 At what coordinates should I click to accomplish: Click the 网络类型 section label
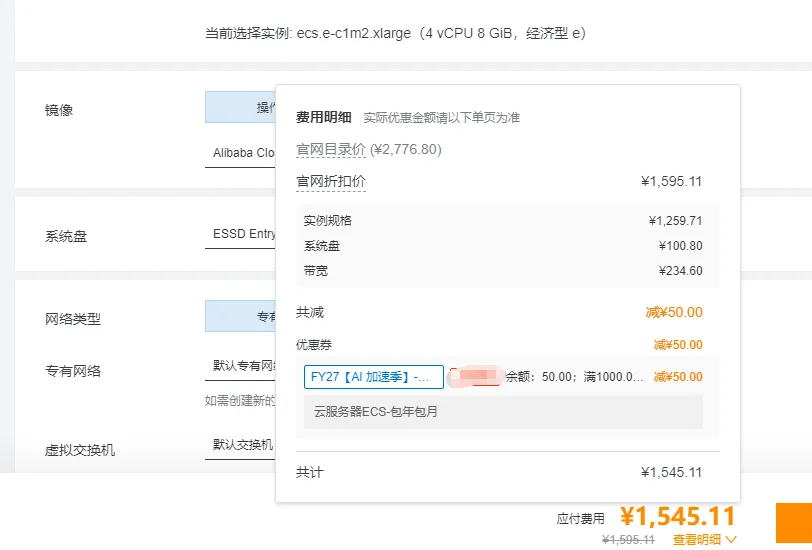[x=73, y=319]
